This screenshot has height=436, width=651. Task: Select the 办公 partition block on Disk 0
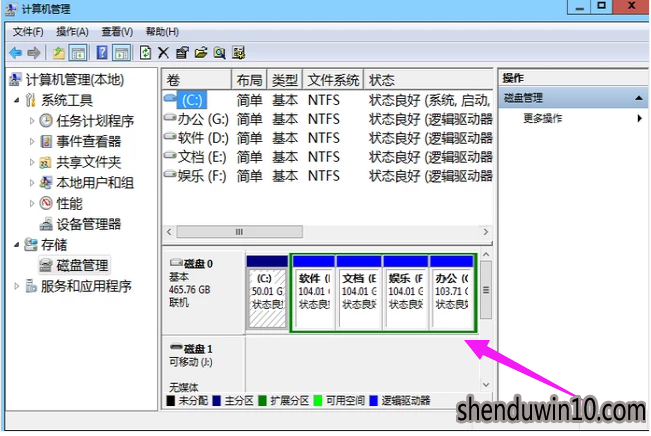tap(452, 293)
